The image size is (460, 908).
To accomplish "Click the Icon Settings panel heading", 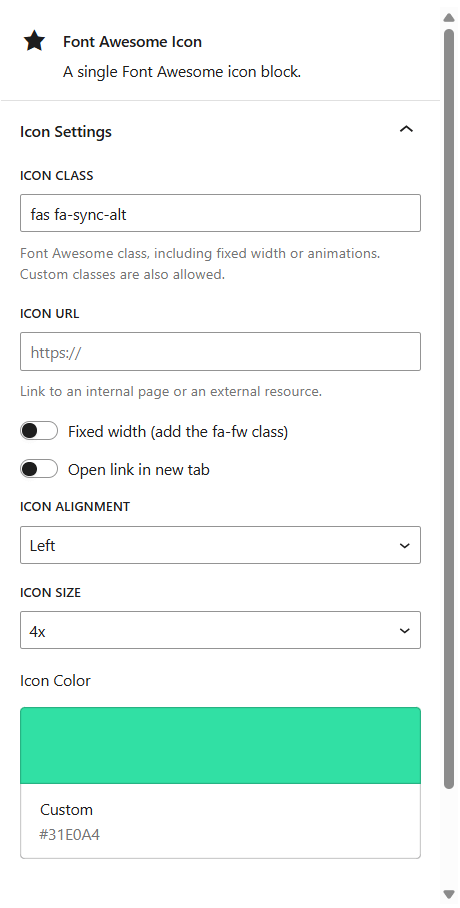I will click(65, 131).
